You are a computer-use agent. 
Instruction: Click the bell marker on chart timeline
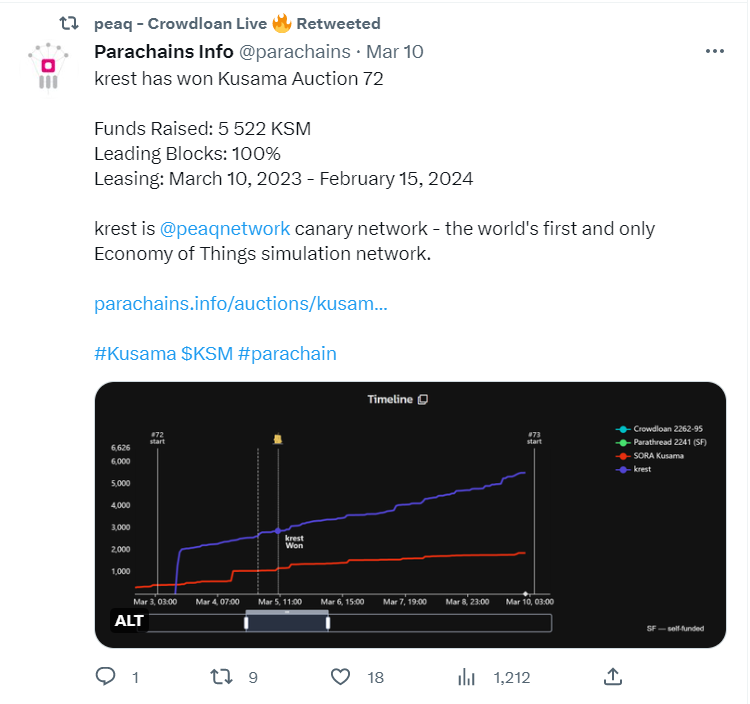(x=277, y=439)
